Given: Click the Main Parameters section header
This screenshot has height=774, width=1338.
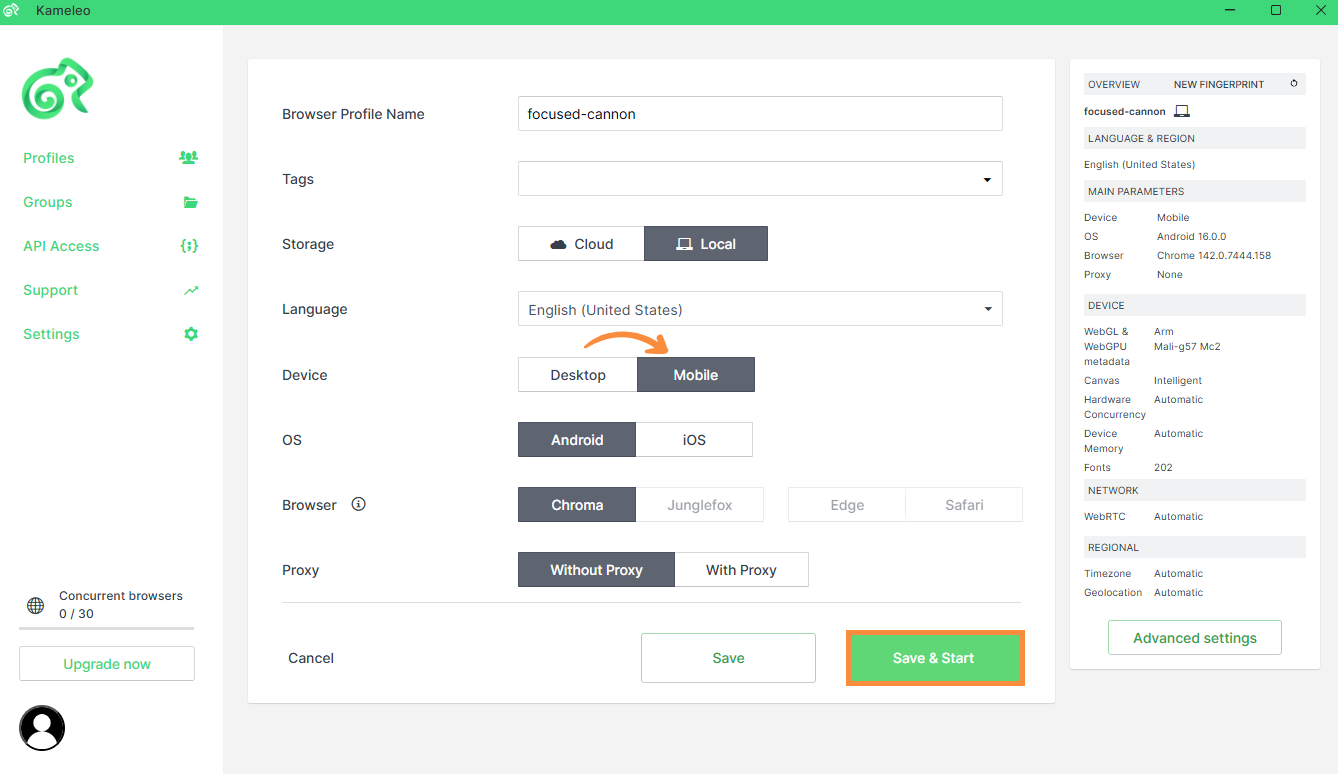Looking at the screenshot, I should [1195, 191].
